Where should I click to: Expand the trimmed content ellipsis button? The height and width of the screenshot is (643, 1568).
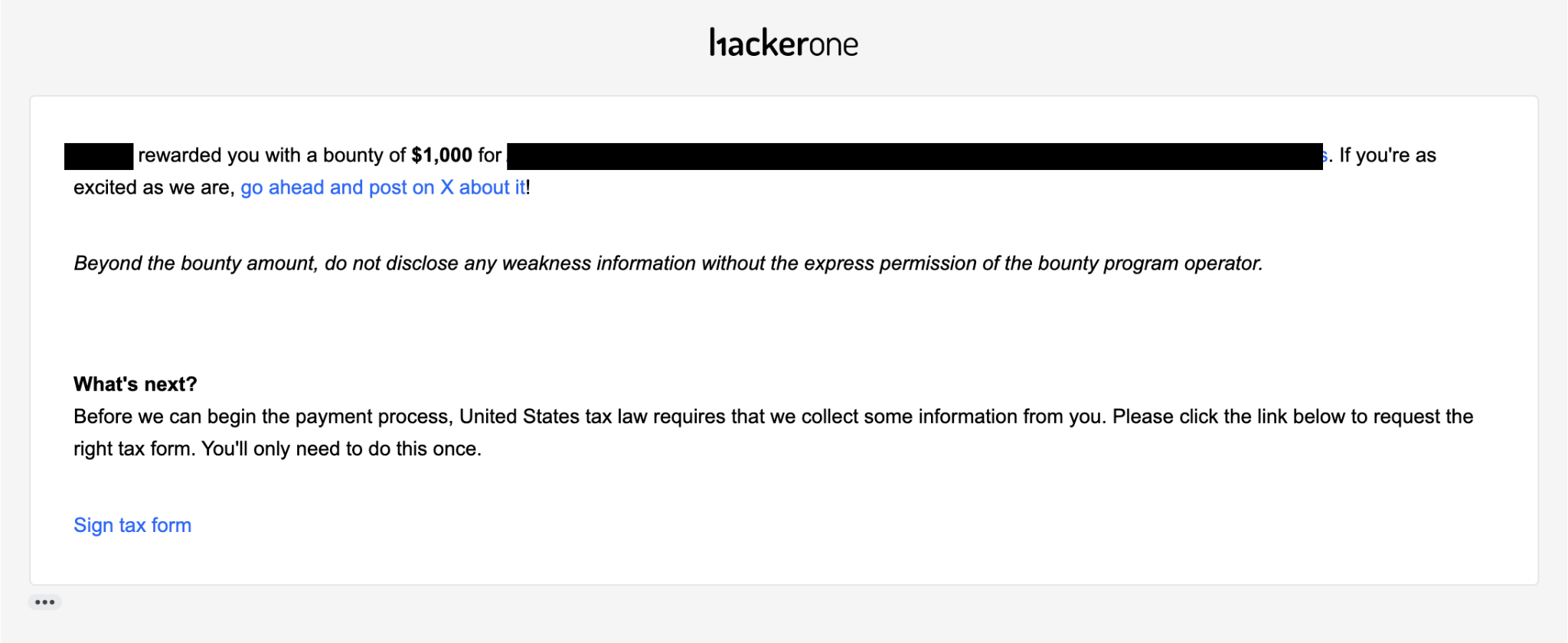pos(44,602)
